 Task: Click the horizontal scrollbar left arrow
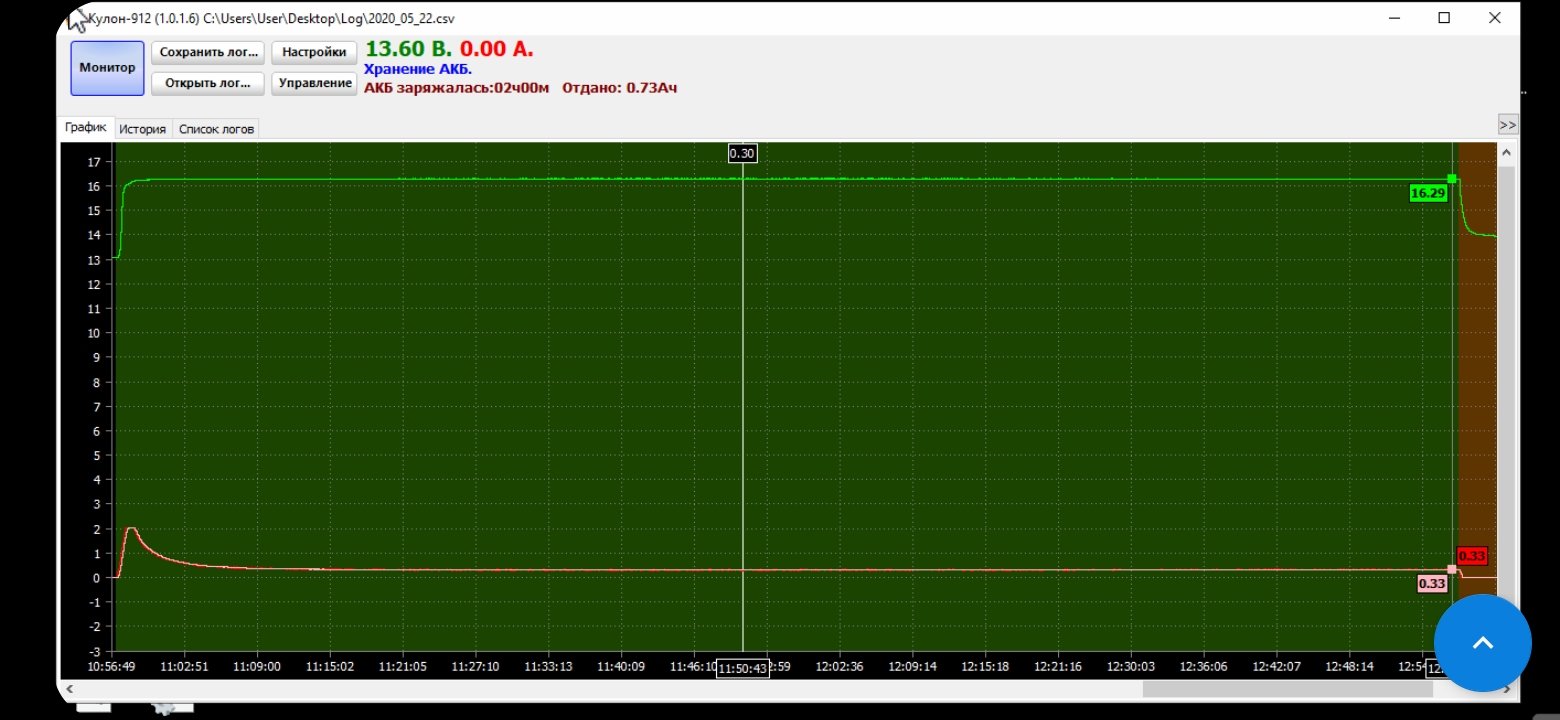point(69,689)
